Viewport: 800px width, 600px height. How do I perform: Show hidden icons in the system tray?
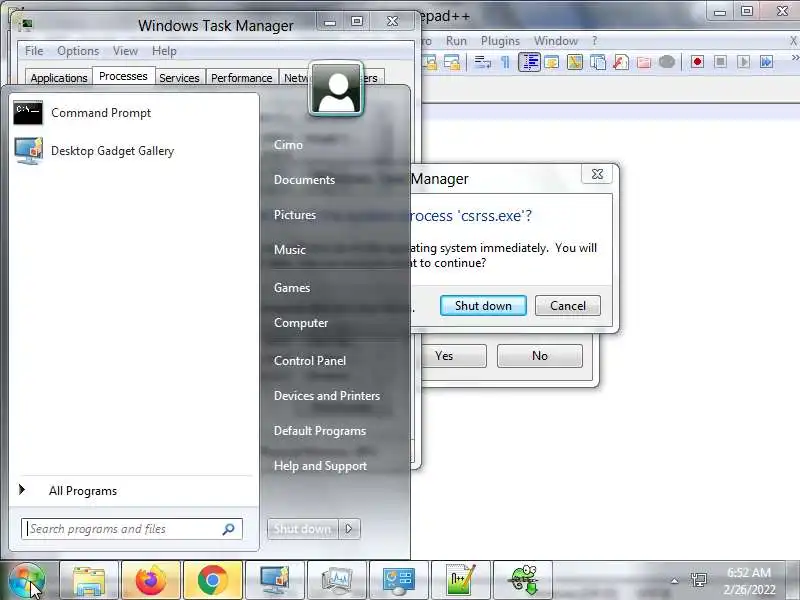click(674, 581)
